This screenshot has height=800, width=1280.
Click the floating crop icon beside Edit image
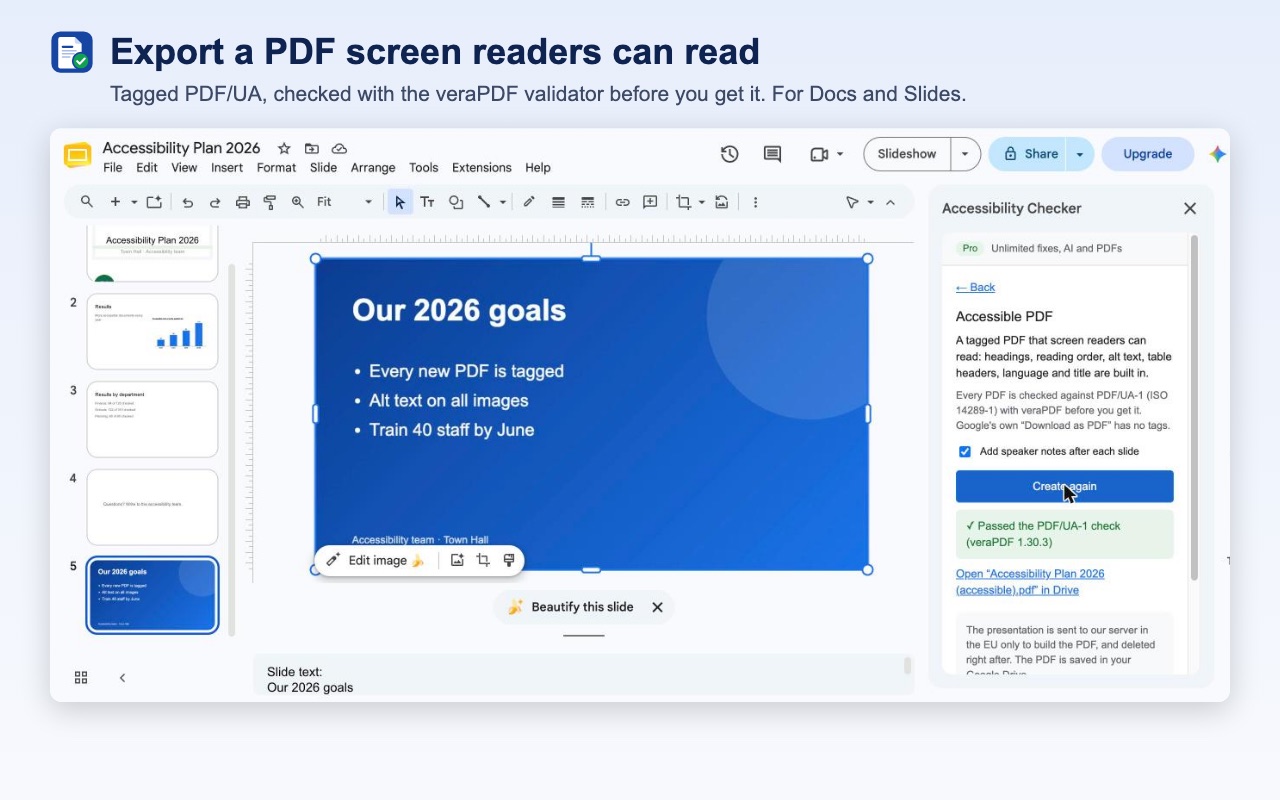(x=483, y=561)
